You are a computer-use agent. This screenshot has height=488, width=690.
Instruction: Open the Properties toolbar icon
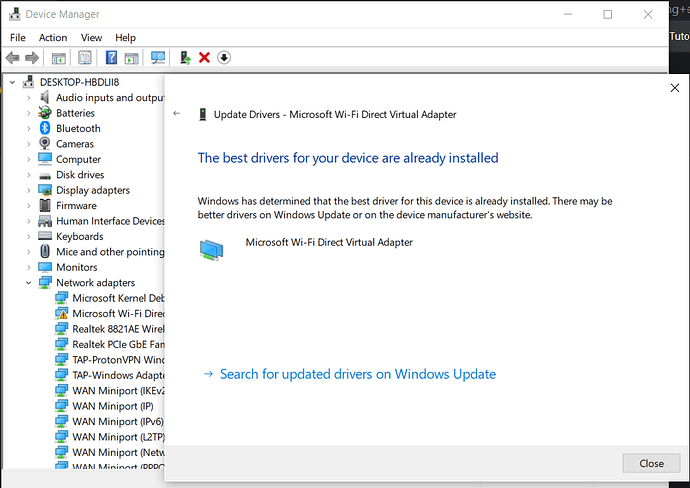point(84,58)
